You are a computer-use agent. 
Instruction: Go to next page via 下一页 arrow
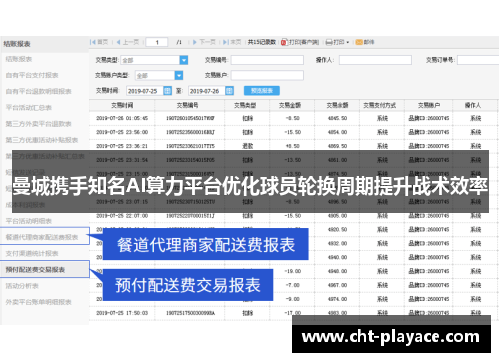pos(195,42)
